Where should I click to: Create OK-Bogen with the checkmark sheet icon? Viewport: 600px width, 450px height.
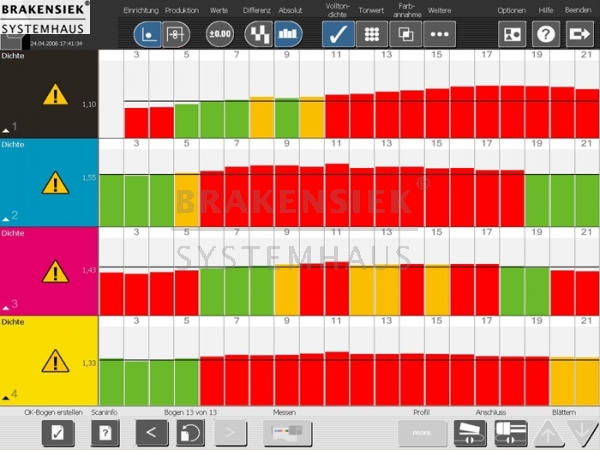pos(58,433)
